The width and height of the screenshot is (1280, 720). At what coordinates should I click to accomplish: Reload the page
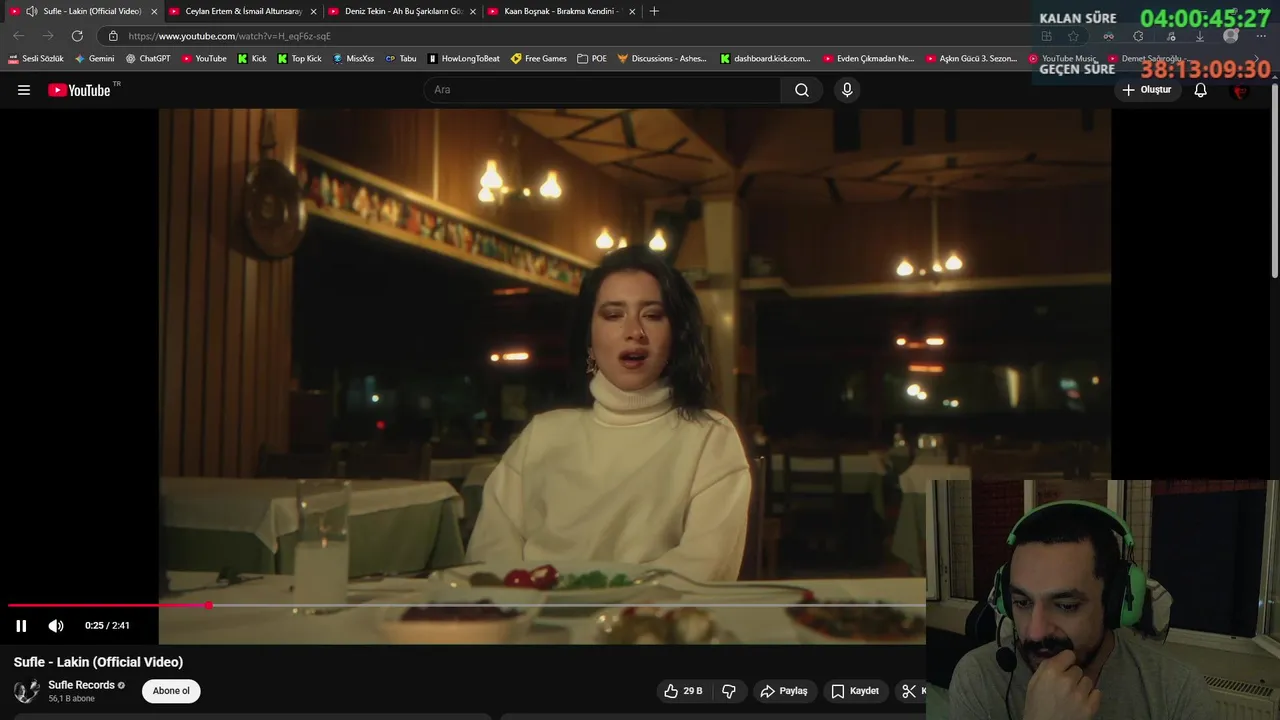[x=77, y=36]
